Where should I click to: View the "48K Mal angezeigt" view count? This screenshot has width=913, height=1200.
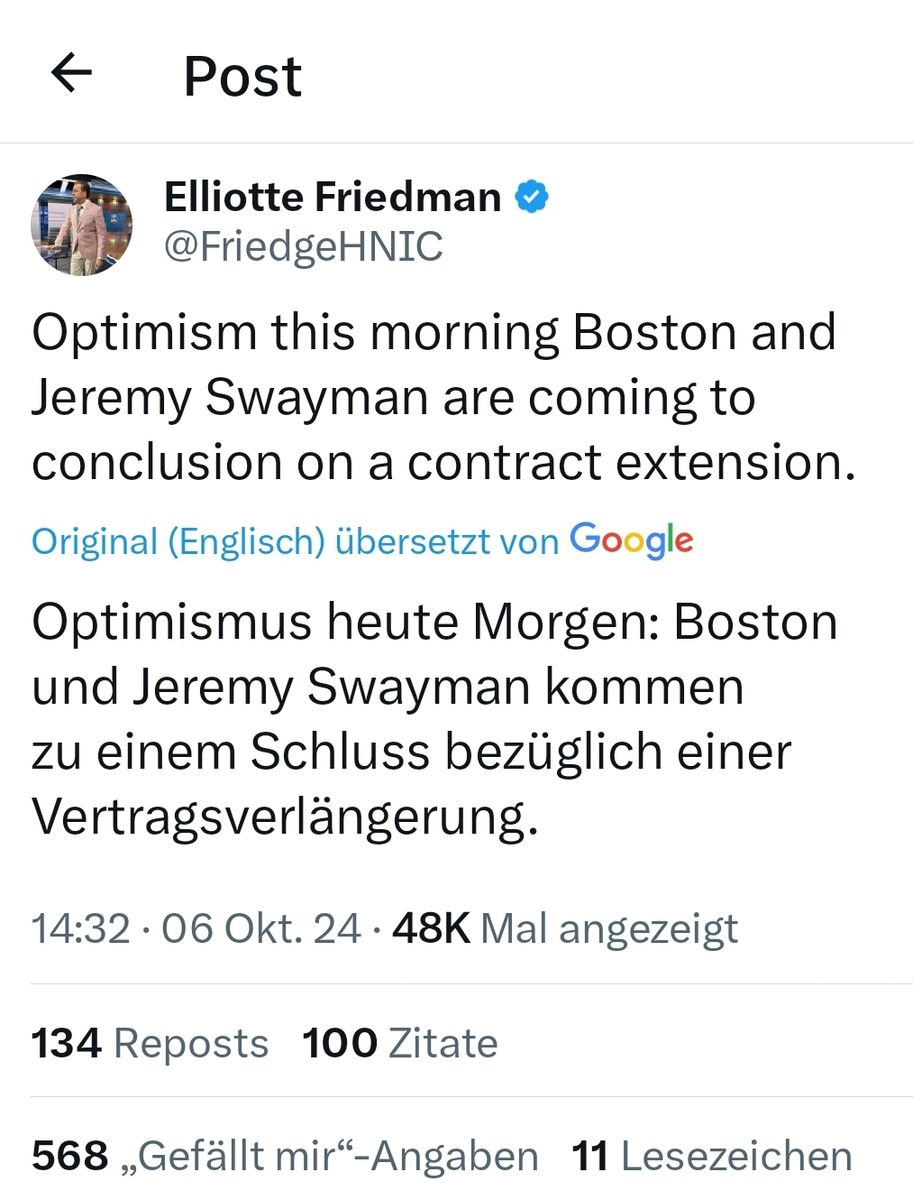565,929
